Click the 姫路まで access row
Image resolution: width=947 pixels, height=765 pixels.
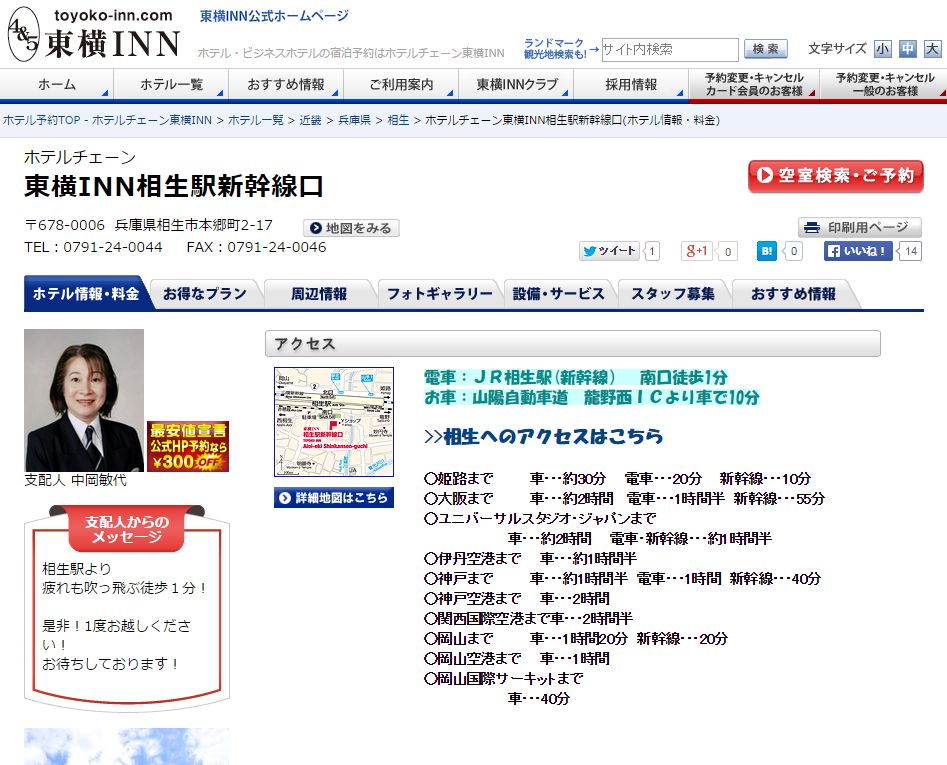[617, 479]
